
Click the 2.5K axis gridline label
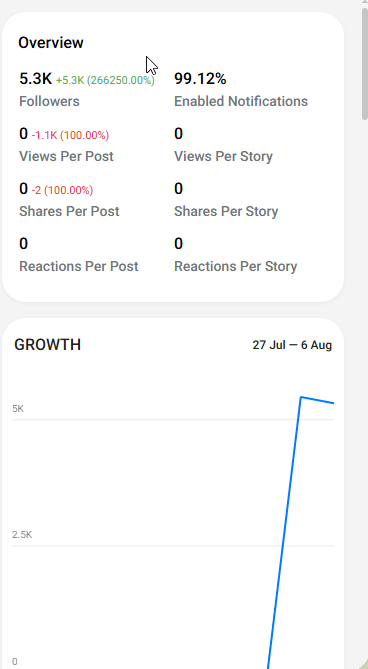[22, 535]
